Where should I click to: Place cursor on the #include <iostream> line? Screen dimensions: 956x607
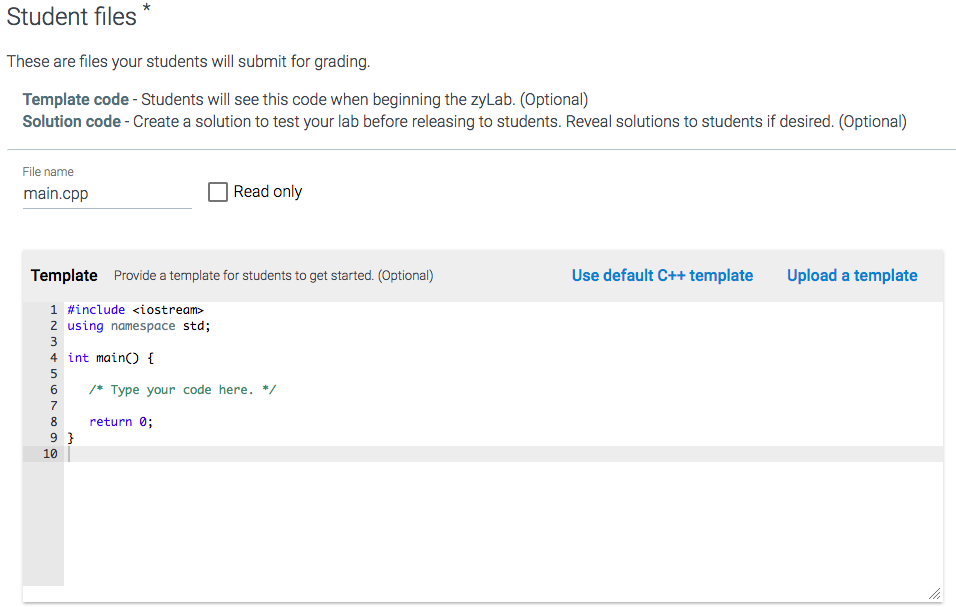pyautogui.click(x=135, y=310)
